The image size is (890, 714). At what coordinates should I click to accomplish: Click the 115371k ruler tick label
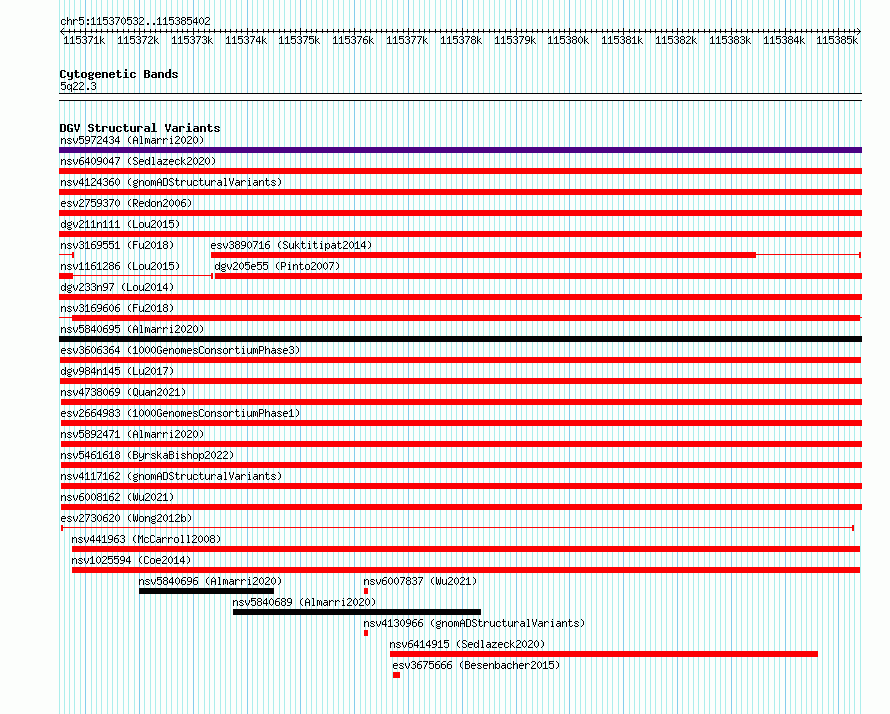coord(84,40)
